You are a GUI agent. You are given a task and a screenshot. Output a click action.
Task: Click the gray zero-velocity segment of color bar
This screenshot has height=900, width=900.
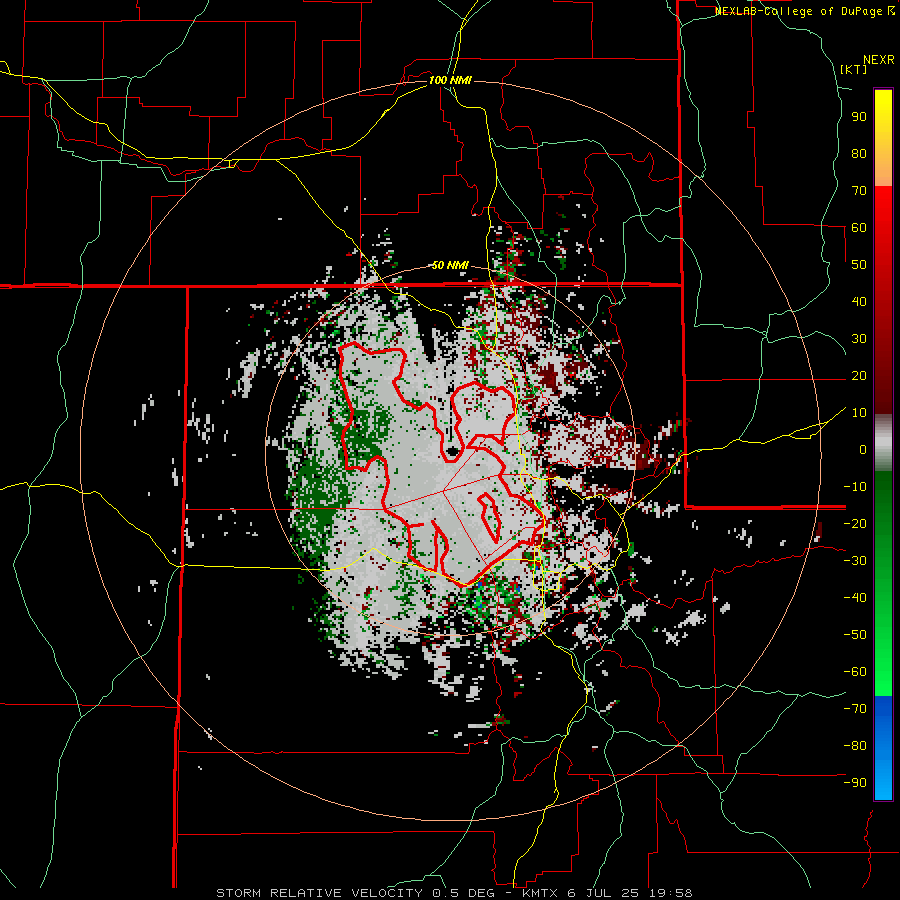click(883, 443)
